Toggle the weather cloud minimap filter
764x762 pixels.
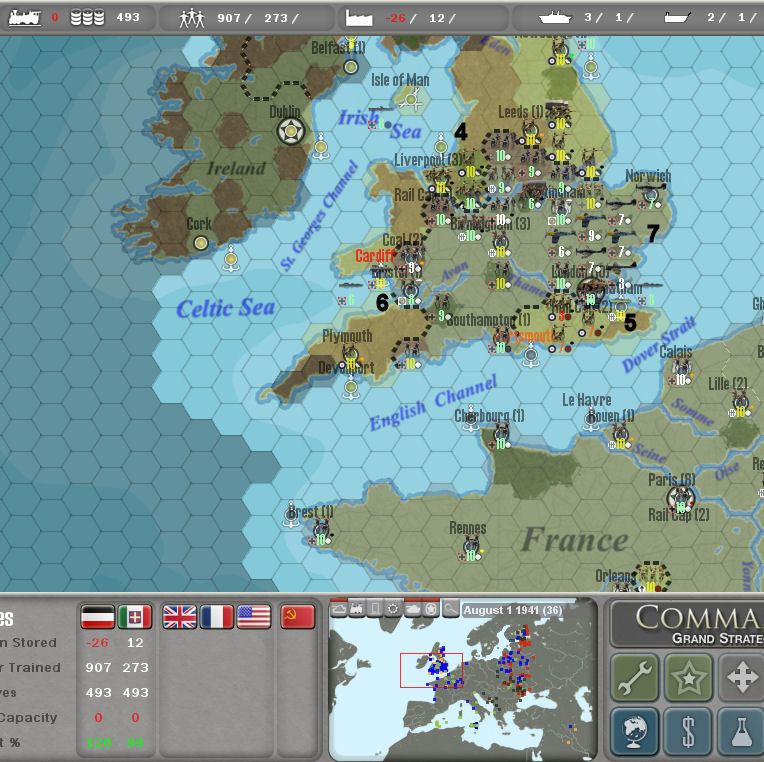[x=339, y=609]
